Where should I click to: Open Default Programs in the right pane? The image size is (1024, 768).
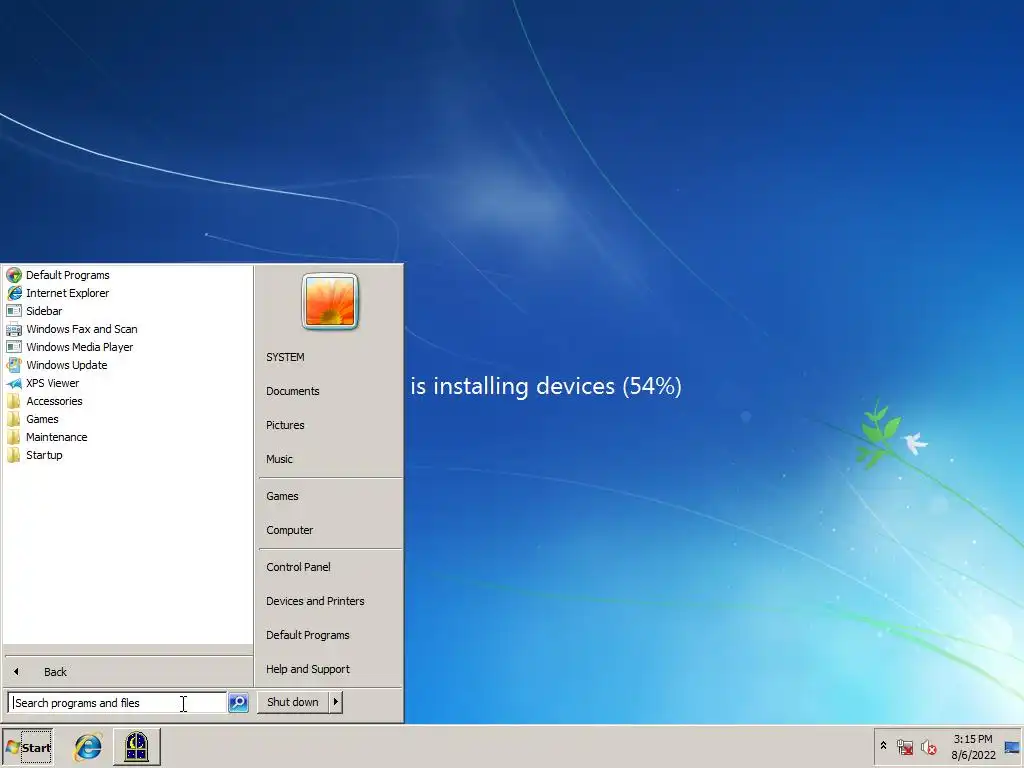click(x=308, y=635)
